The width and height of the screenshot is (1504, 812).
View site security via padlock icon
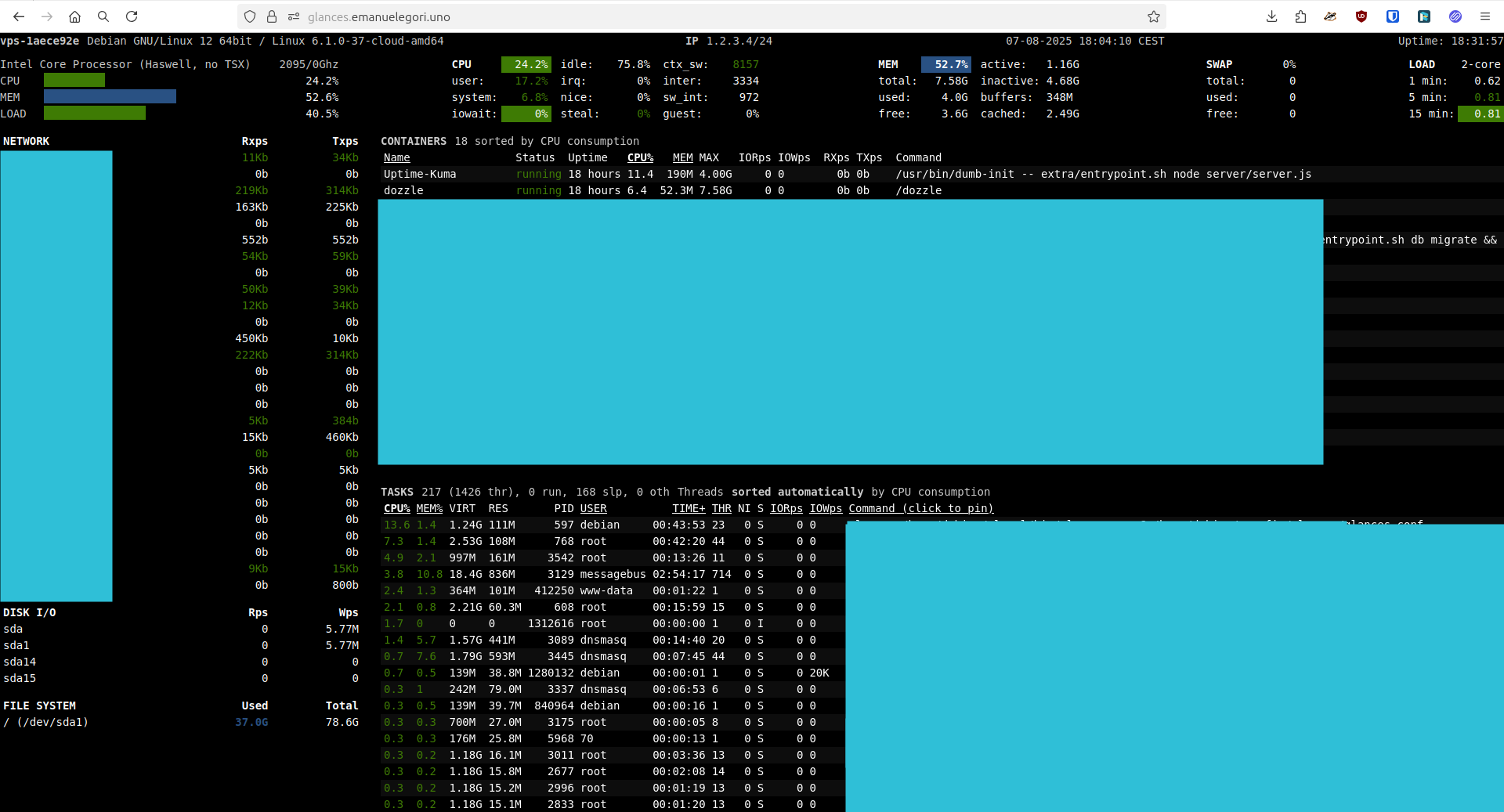[x=272, y=16]
